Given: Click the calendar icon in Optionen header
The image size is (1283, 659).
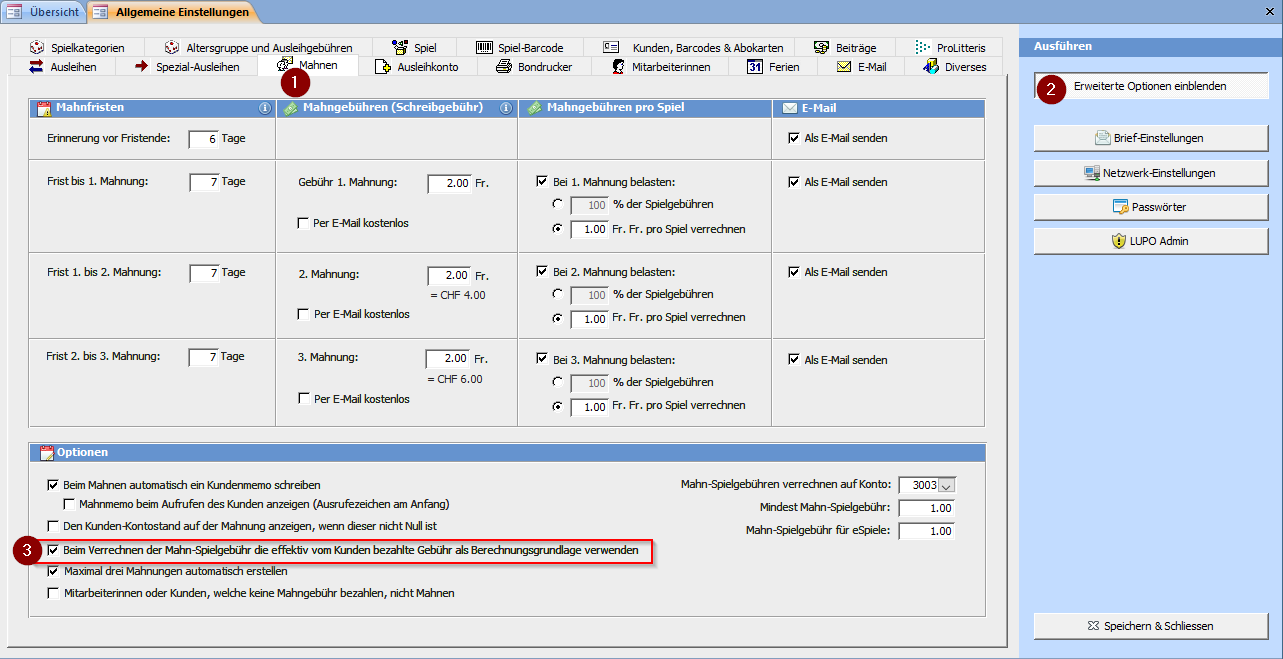Looking at the screenshot, I should click(46, 453).
